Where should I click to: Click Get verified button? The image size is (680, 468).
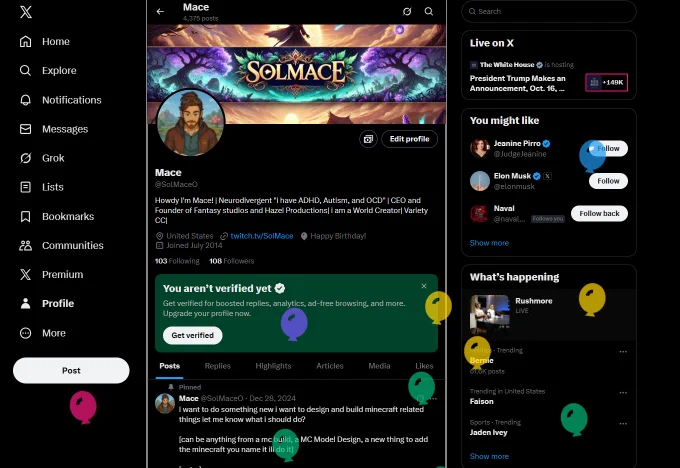coord(193,335)
